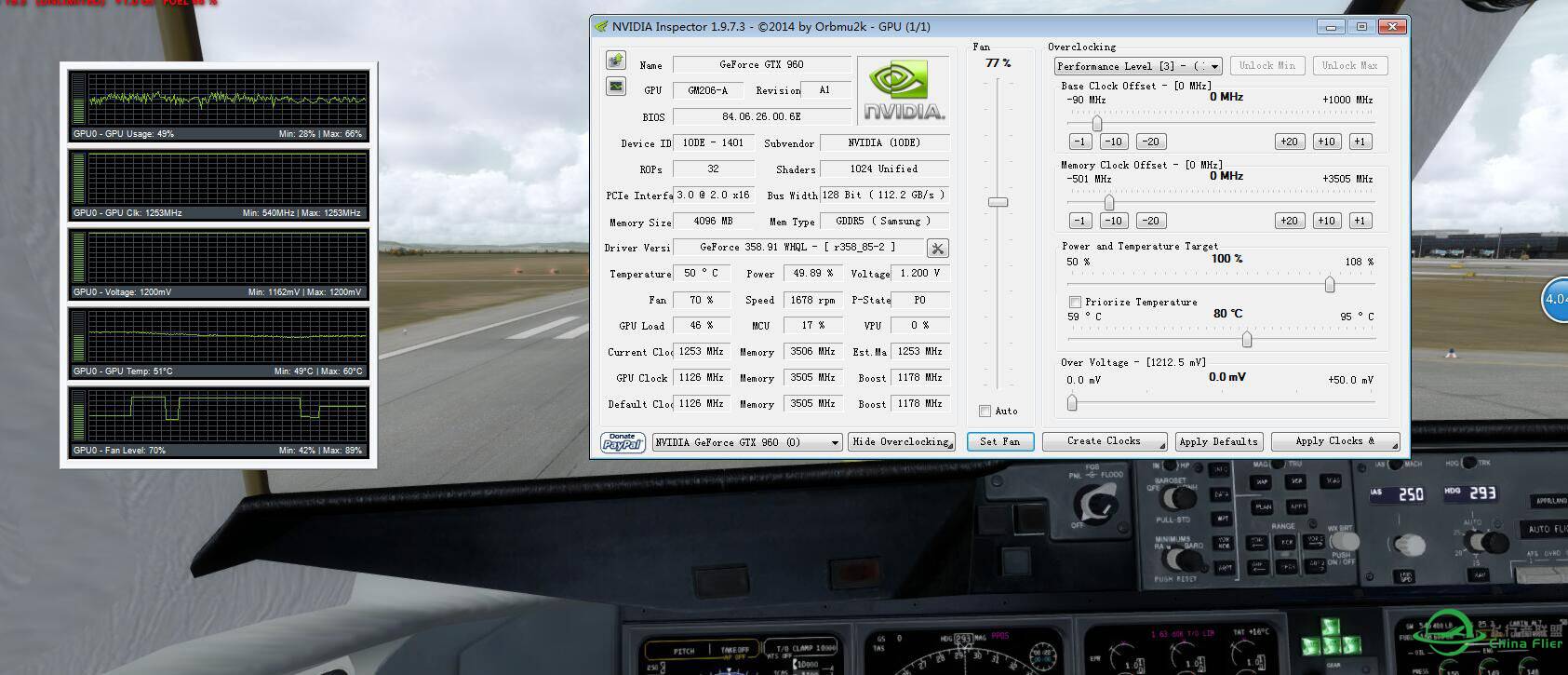Click +1 under Base Clock Offset
The height and width of the screenshot is (675, 1568).
1360,142
